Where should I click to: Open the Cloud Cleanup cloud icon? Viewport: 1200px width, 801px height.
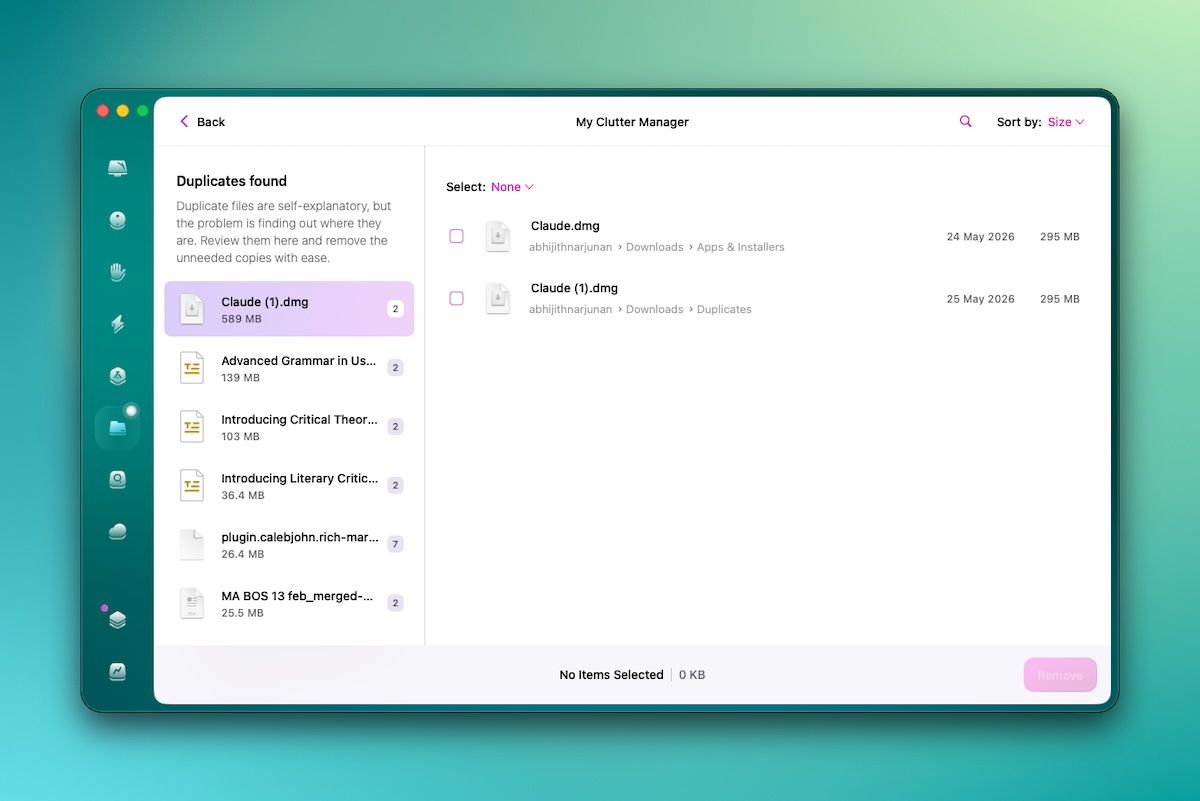pos(117,532)
